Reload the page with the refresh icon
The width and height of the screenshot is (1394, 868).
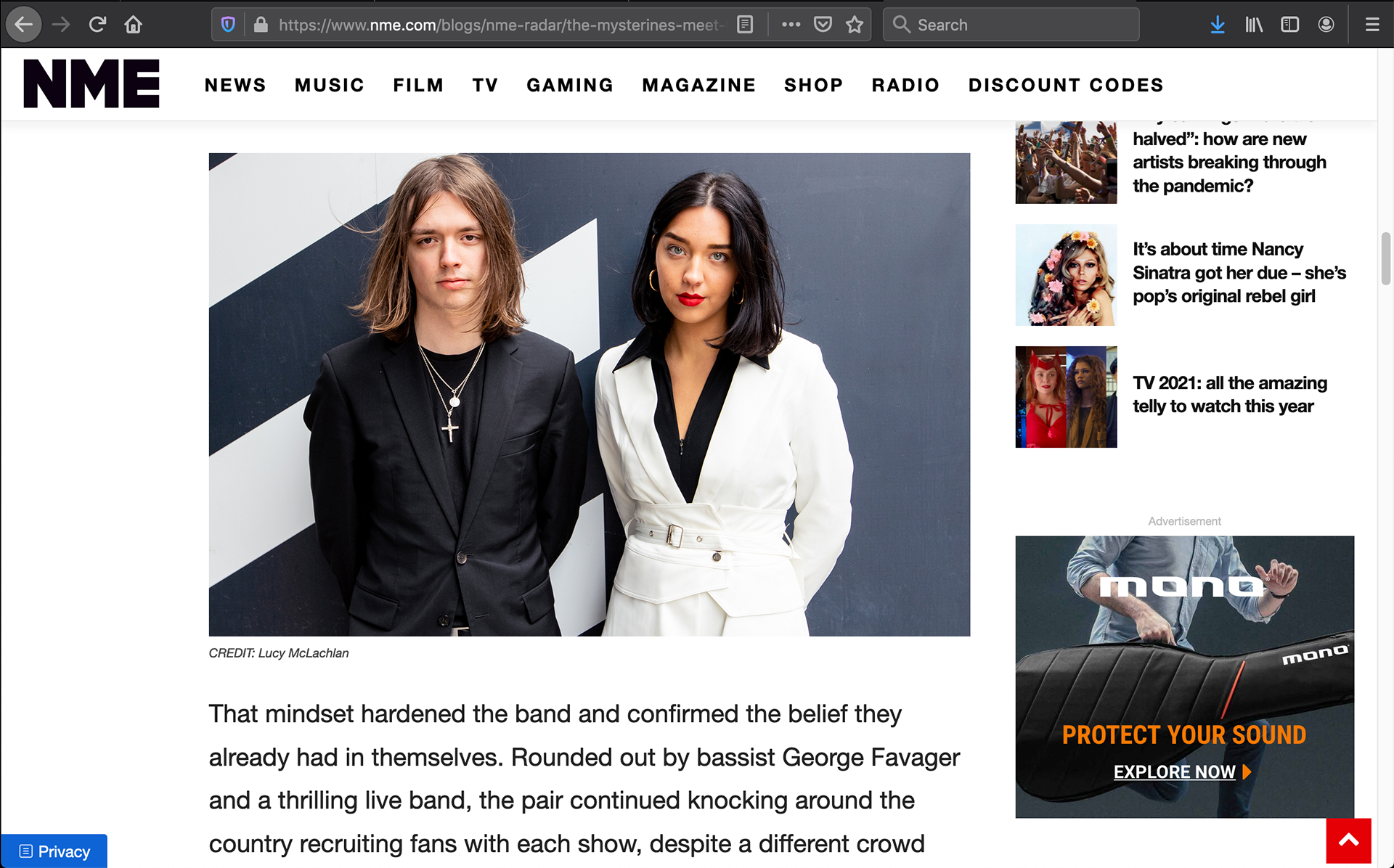click(x=97, y=25)
